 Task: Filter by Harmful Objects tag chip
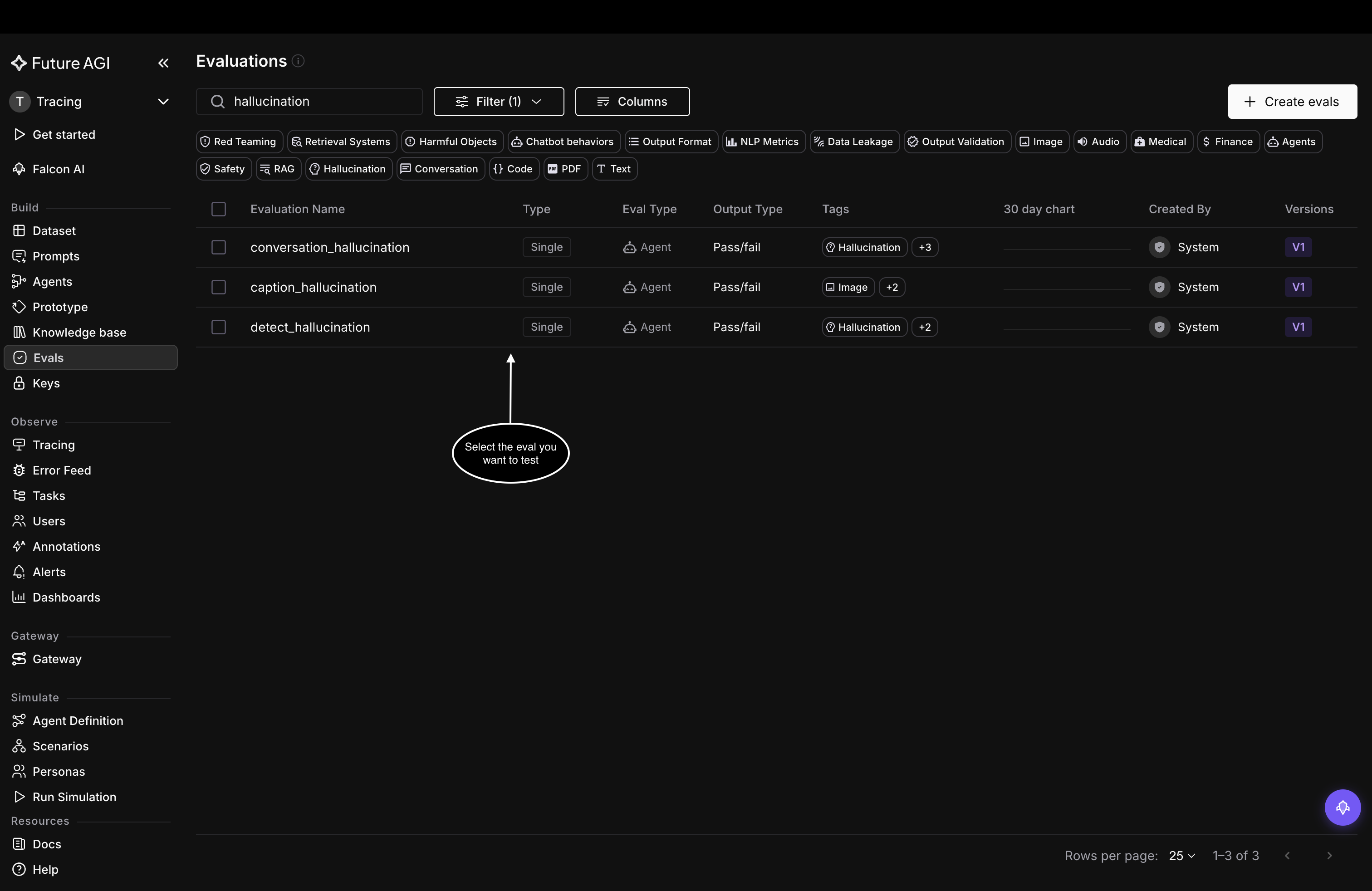(452, 141)
